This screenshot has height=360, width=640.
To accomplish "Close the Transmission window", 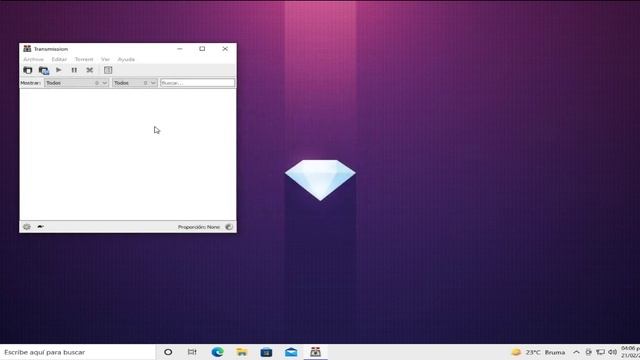I will [225, 49].
